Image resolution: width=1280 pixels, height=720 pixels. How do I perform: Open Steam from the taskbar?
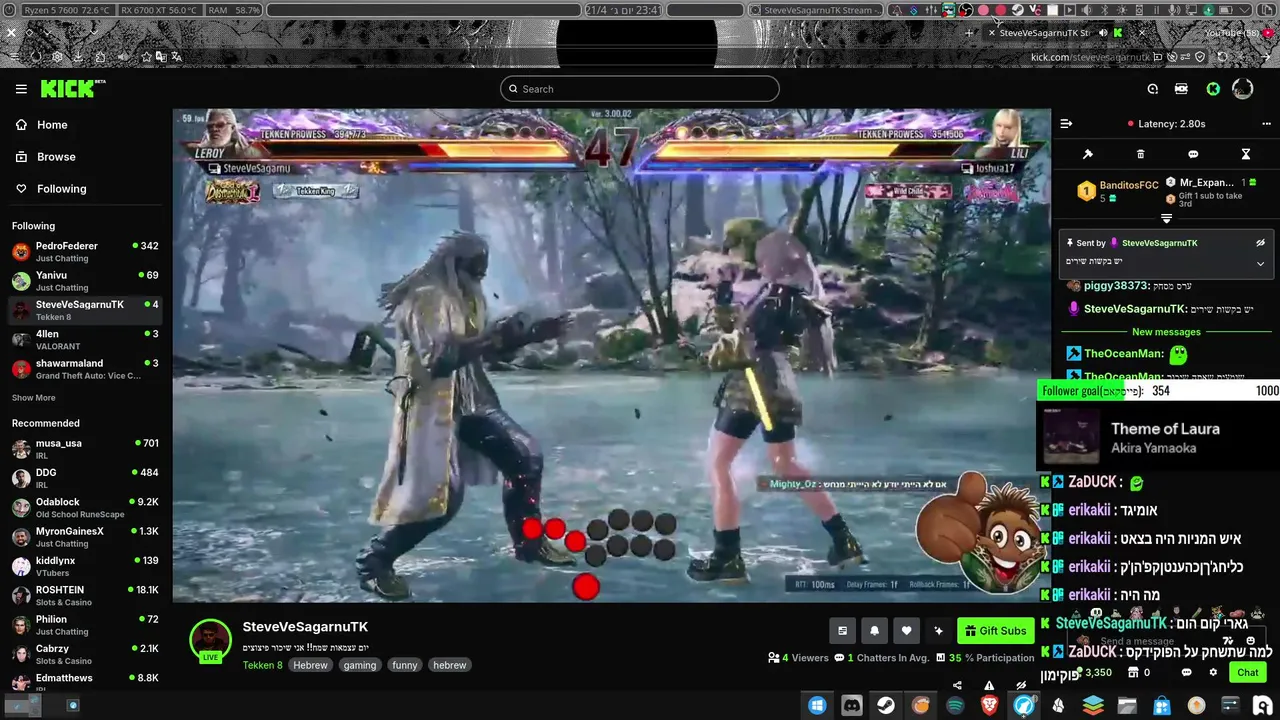coord(886,705)
